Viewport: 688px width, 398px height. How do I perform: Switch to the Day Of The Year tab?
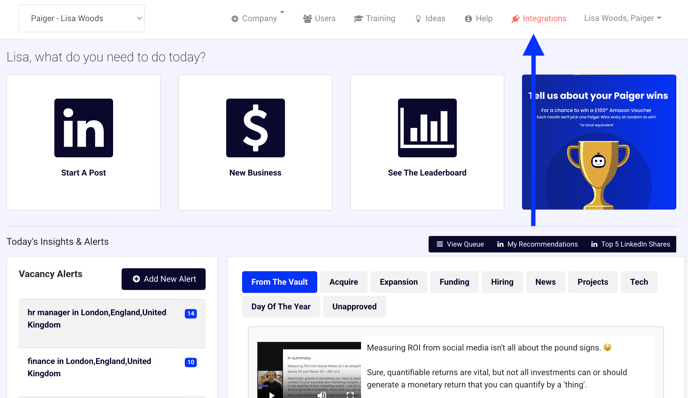281,307
